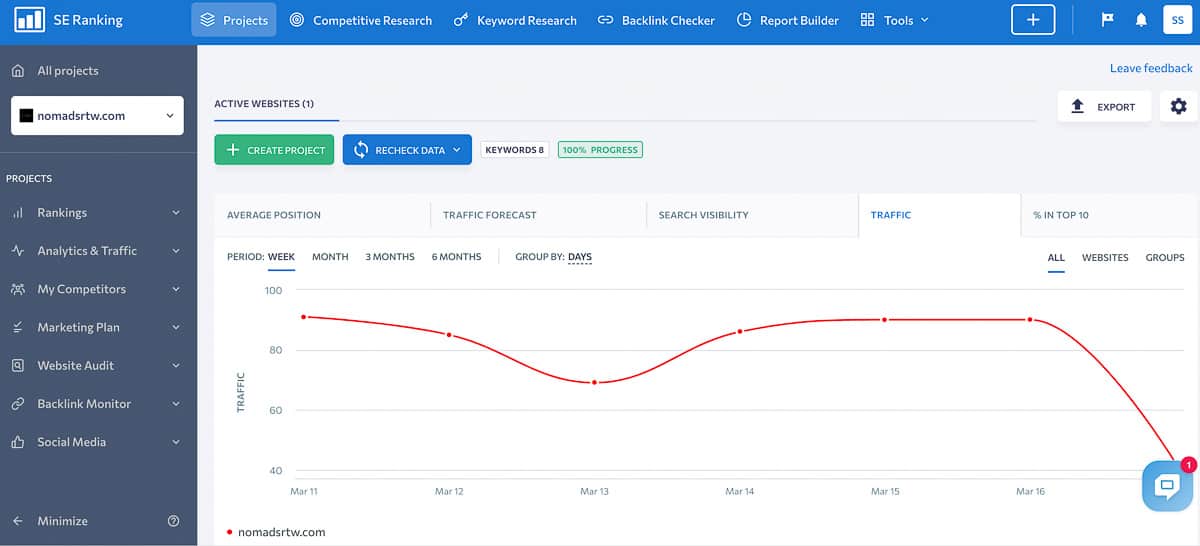Toggle nomadsrtw.com red legend marker
This screenshot has height=546, width=1200.
(x=230, y=532)
